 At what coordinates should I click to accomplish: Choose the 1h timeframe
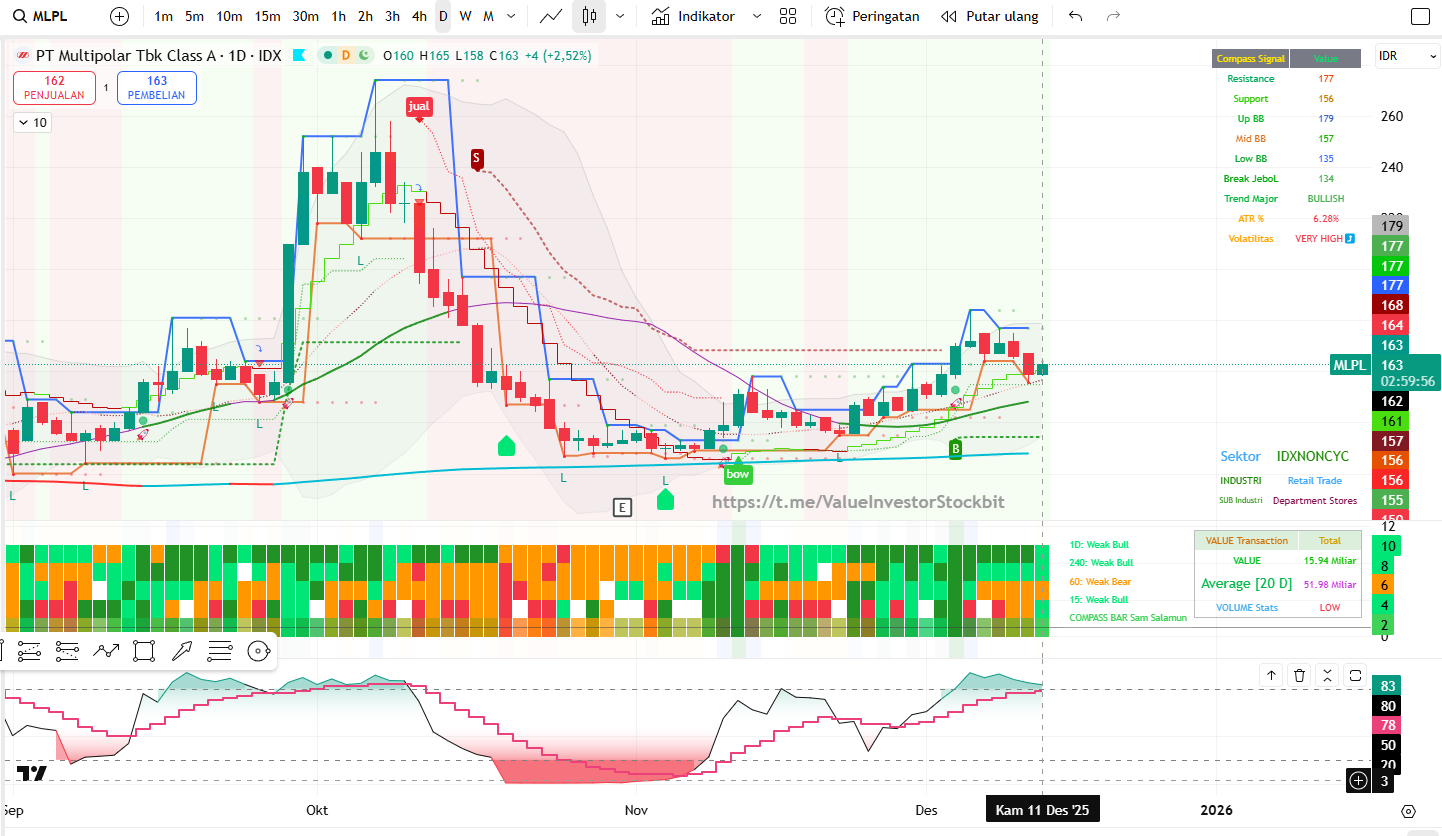coord(338,16)
